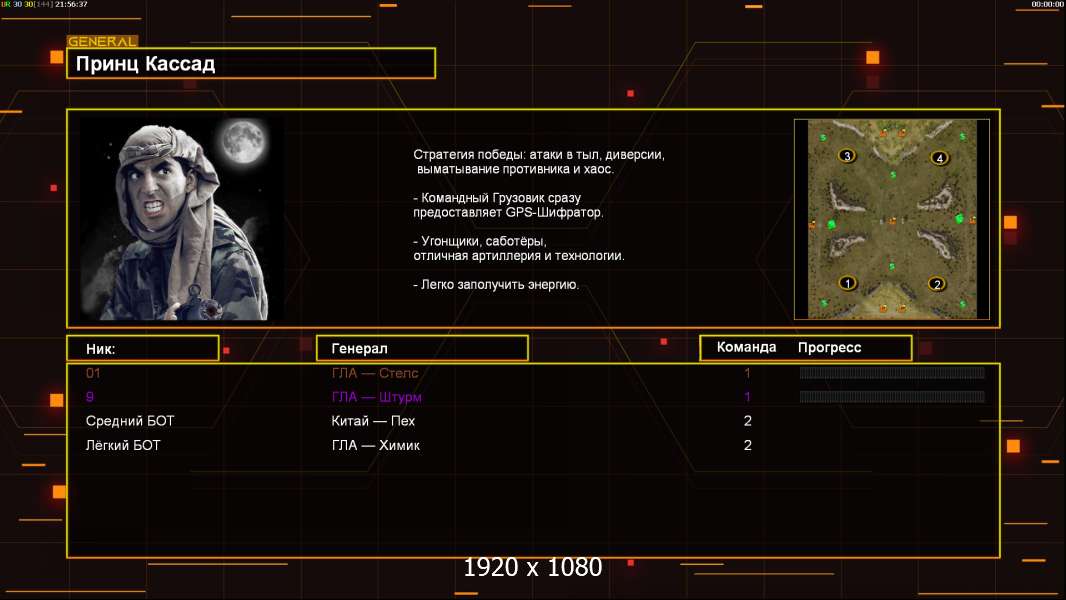Select player nickname 01
Viewport: 1066px width, 600px height.
[93, 373]
